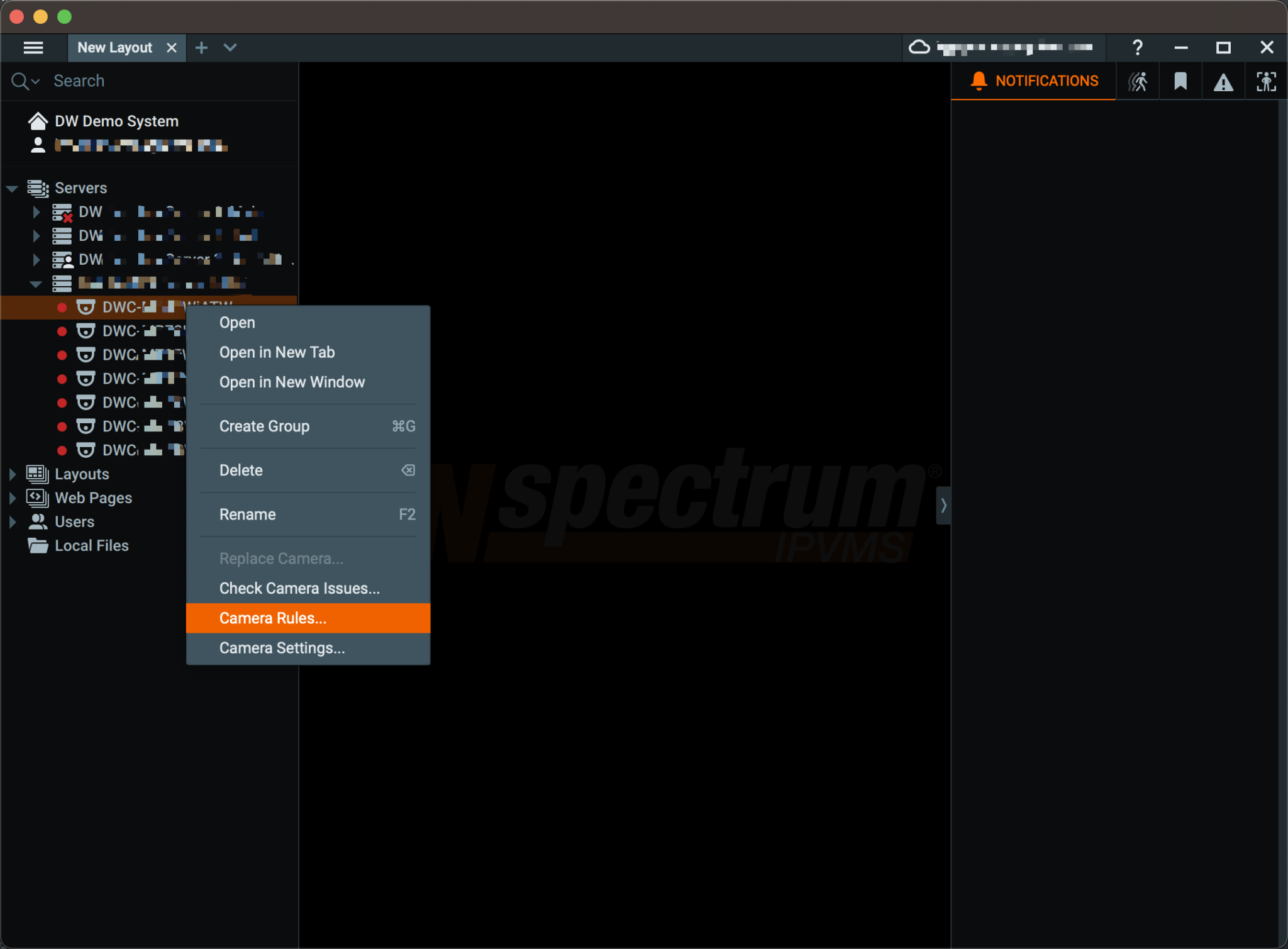The height and width of the screenshot is (949, 1288).
Task: Select DW Demo System in tree
Action: [116, 121]
